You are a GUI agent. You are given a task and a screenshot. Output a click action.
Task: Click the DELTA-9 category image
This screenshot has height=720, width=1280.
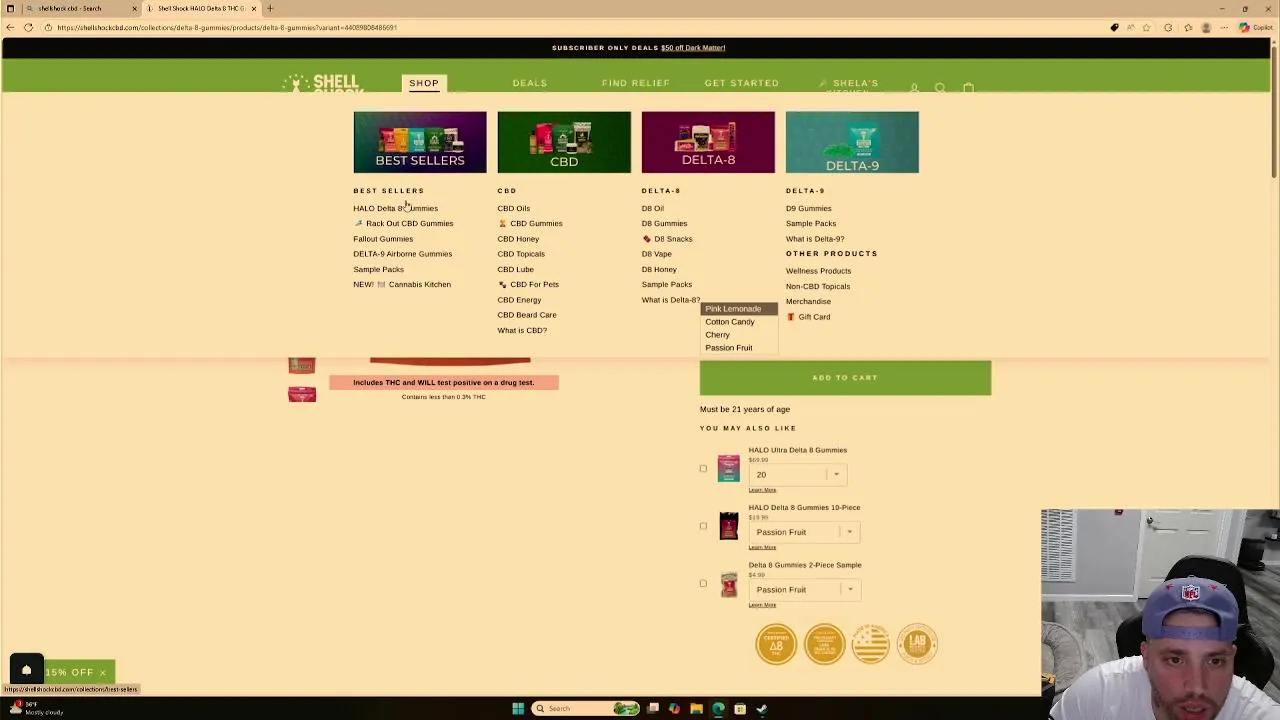[852, 142]
